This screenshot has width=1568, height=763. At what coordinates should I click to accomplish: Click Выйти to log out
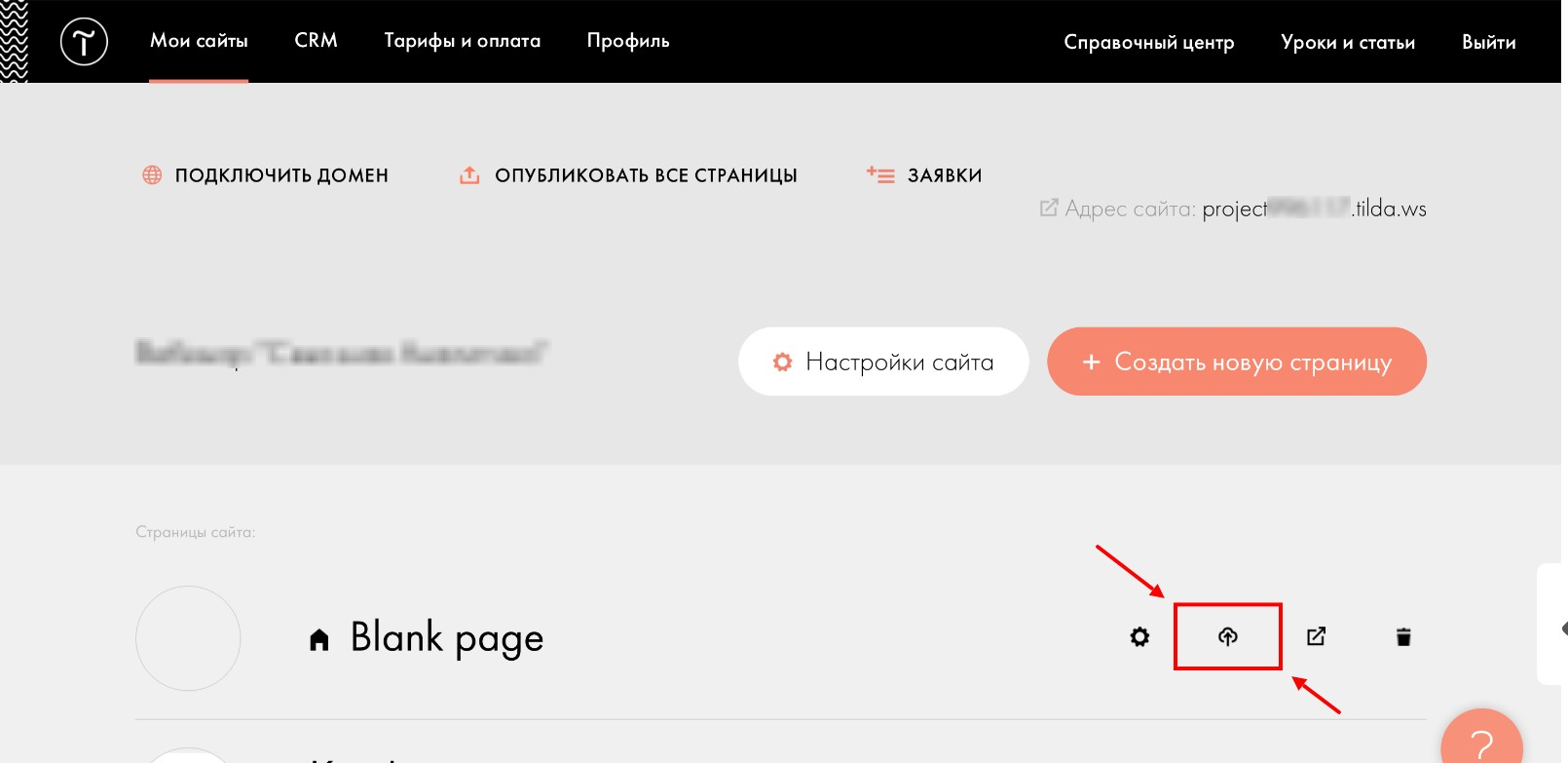pos(1489,43)
